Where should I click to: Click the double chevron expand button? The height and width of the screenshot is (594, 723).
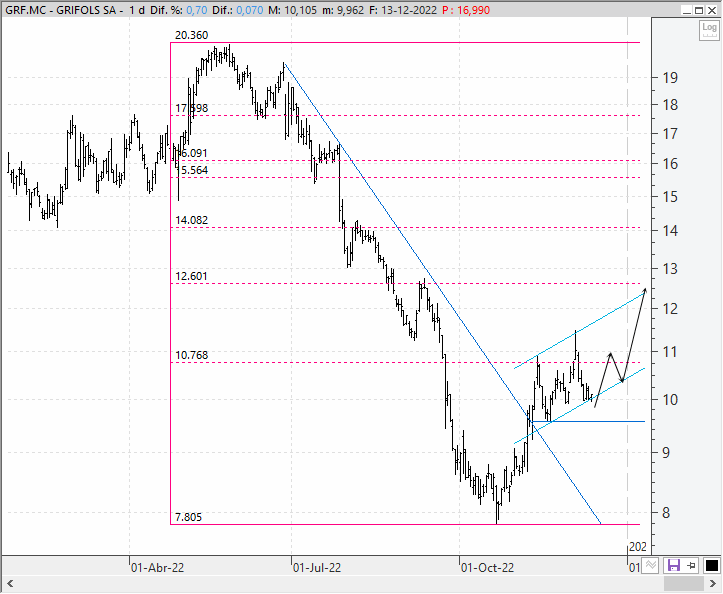click(x=650, y=565)
